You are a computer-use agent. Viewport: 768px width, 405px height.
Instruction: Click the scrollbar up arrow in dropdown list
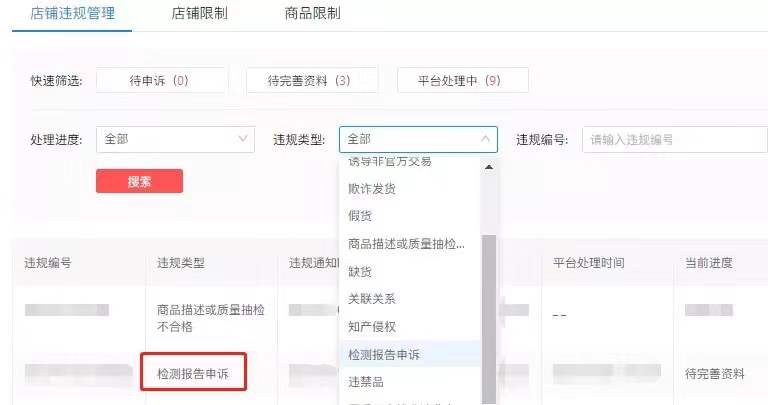click(x=488, y=167)
